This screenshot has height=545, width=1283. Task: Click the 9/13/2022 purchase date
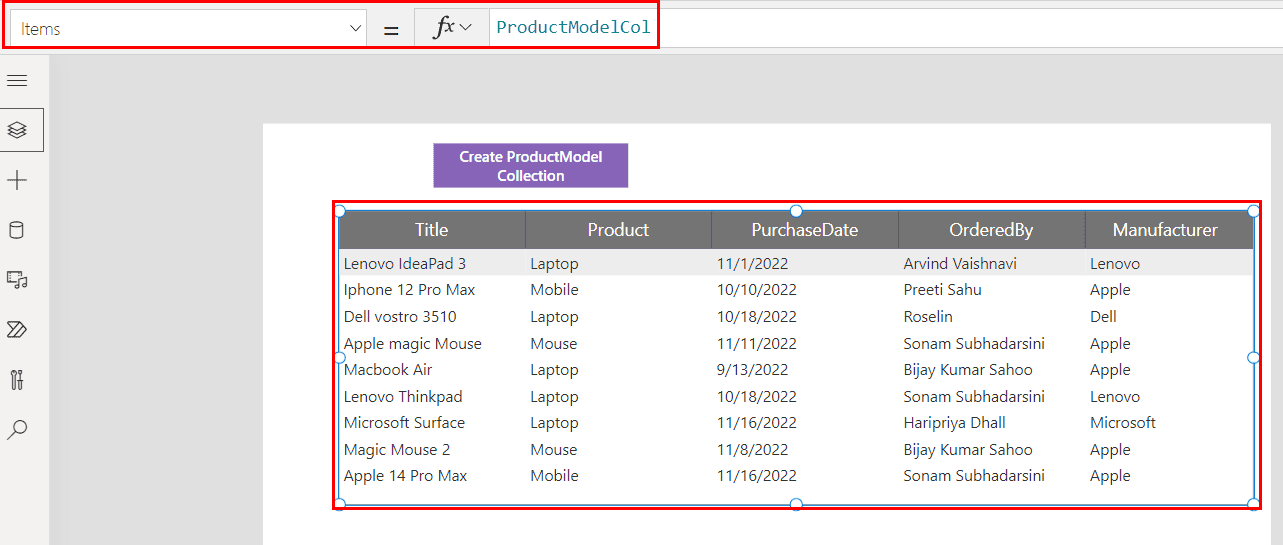(753, 370)
